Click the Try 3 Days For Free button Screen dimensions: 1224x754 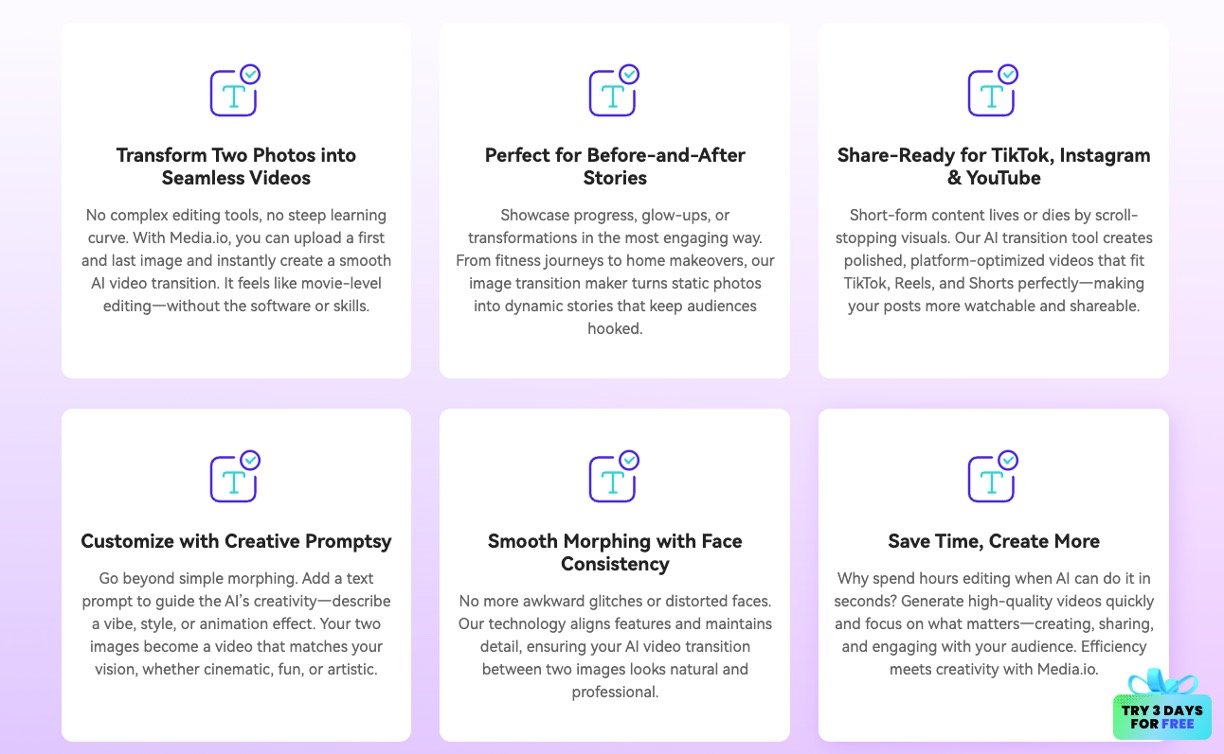[1162, 716]
